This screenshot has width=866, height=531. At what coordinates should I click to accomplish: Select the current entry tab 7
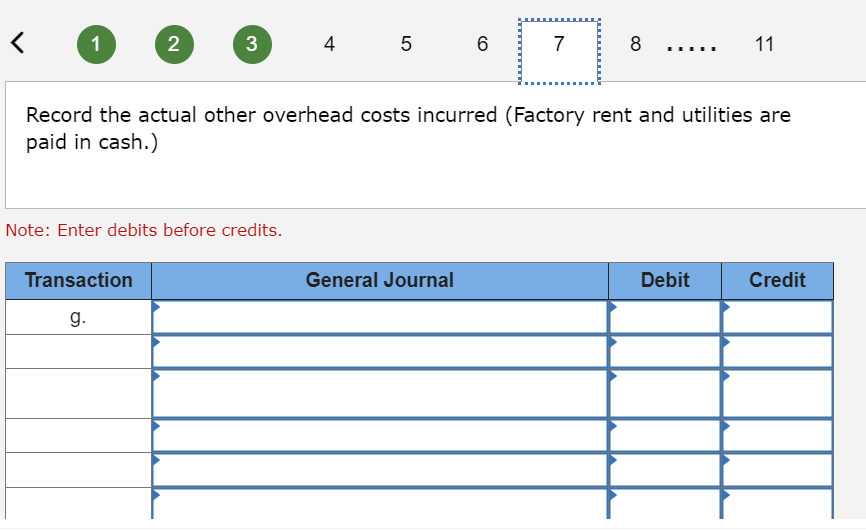[x=559, y=51]
